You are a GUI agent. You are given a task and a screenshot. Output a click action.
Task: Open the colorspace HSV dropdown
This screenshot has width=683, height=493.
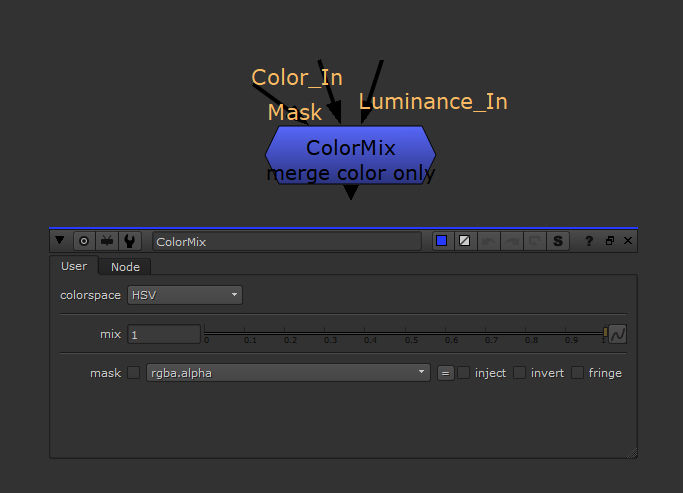[x=185, y=295]
